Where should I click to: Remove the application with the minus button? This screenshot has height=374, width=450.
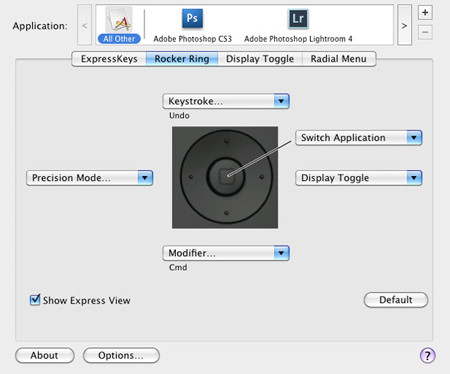click(x=425, y=32)
